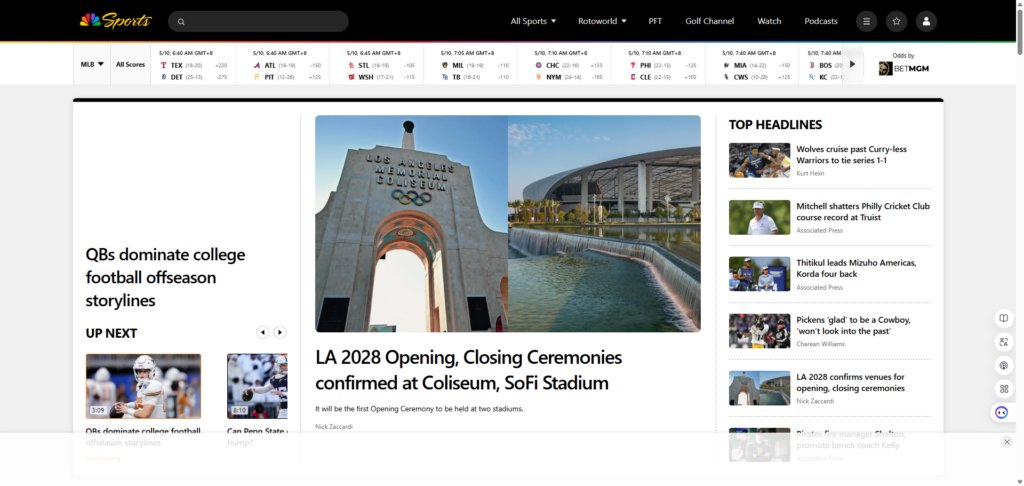Open the MLB league dropdown
Viewport: 1024px width, 486px height.
(x=92, y=64)
